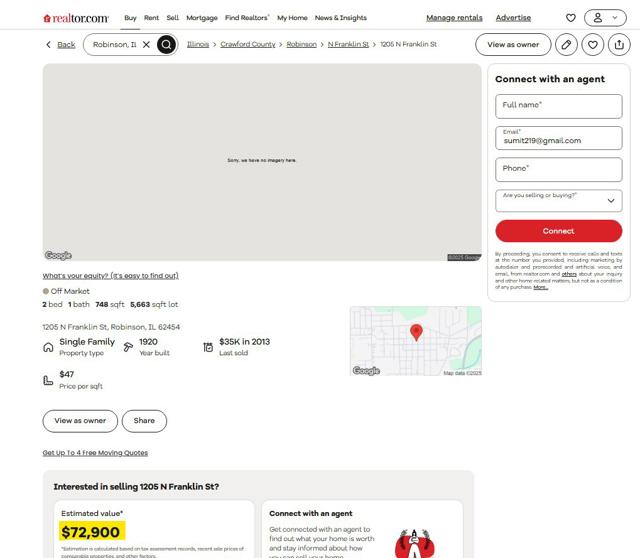The height and width of the screenshot is (558, 640).
Task: Open the Mortgage menu
Action: click(x=202, y=18)
